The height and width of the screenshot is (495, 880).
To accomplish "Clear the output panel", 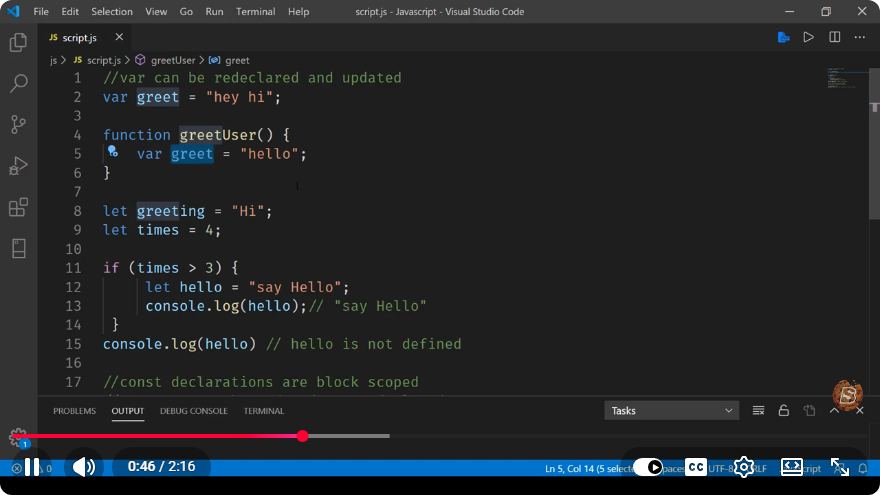I will point(758,411).
